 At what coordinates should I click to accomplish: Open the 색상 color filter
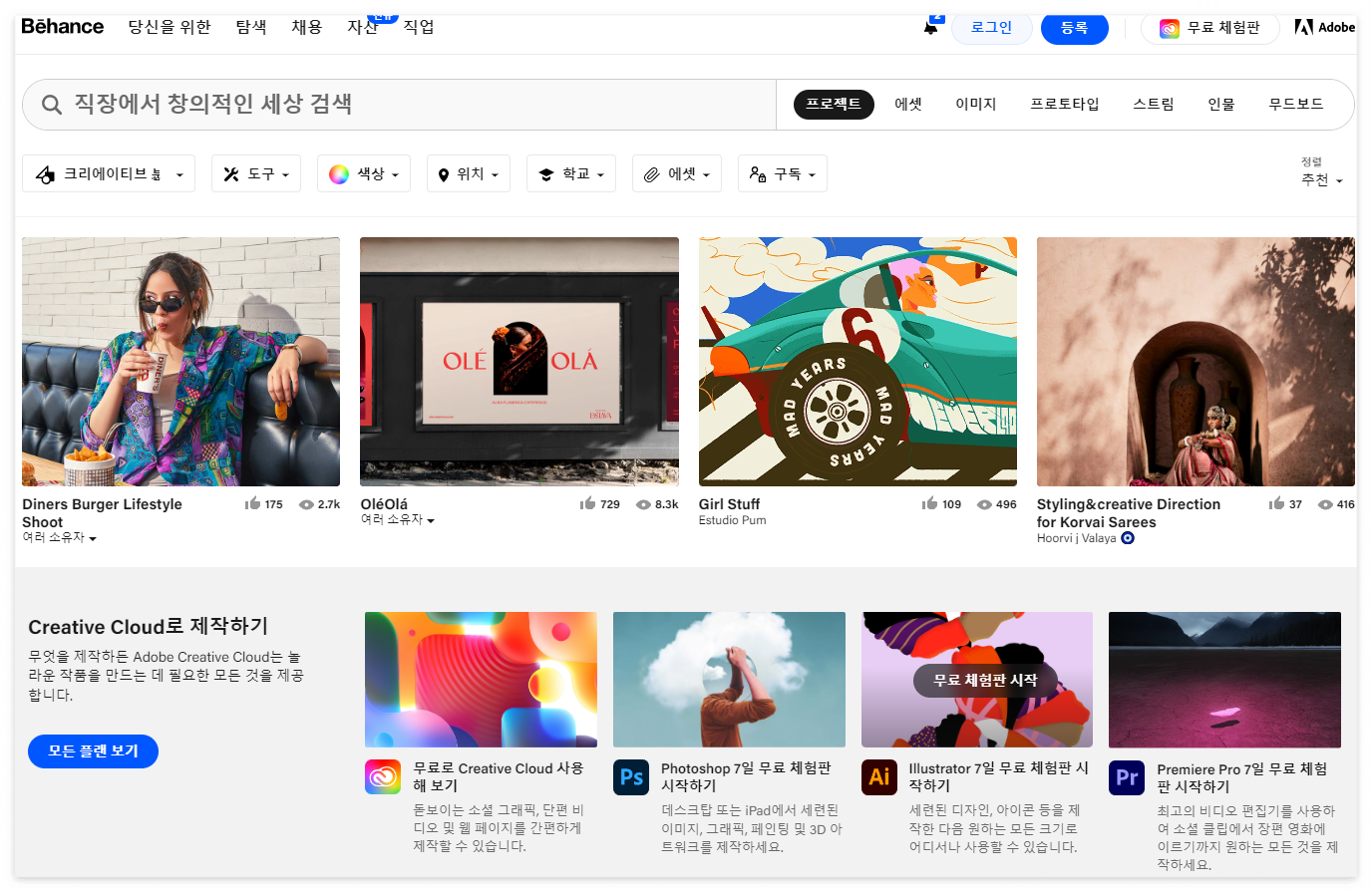[363, 172]
